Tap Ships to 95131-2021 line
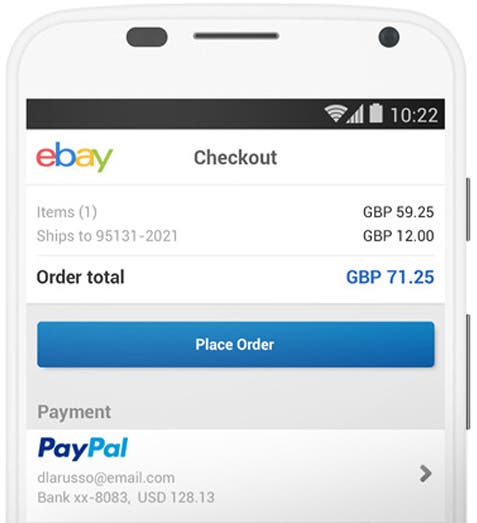The image size is (477, 523). coord(107,236)
